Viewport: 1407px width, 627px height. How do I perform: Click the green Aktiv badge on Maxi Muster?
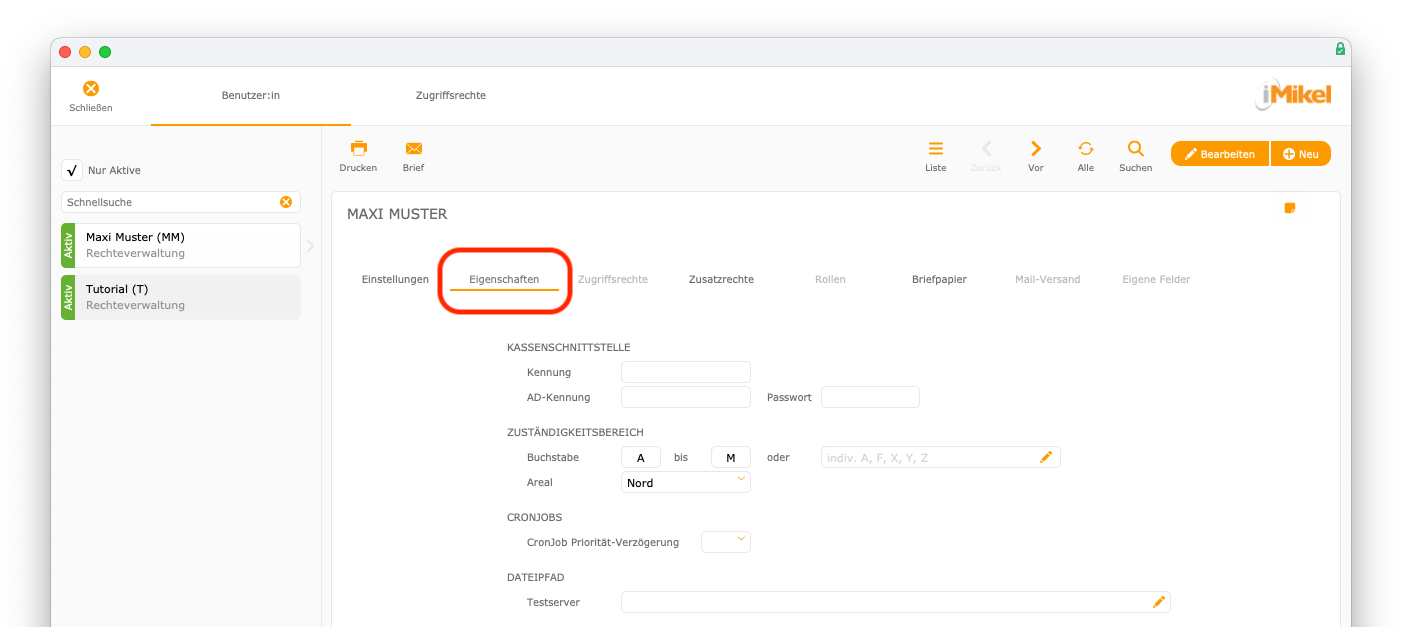(69, 245)
